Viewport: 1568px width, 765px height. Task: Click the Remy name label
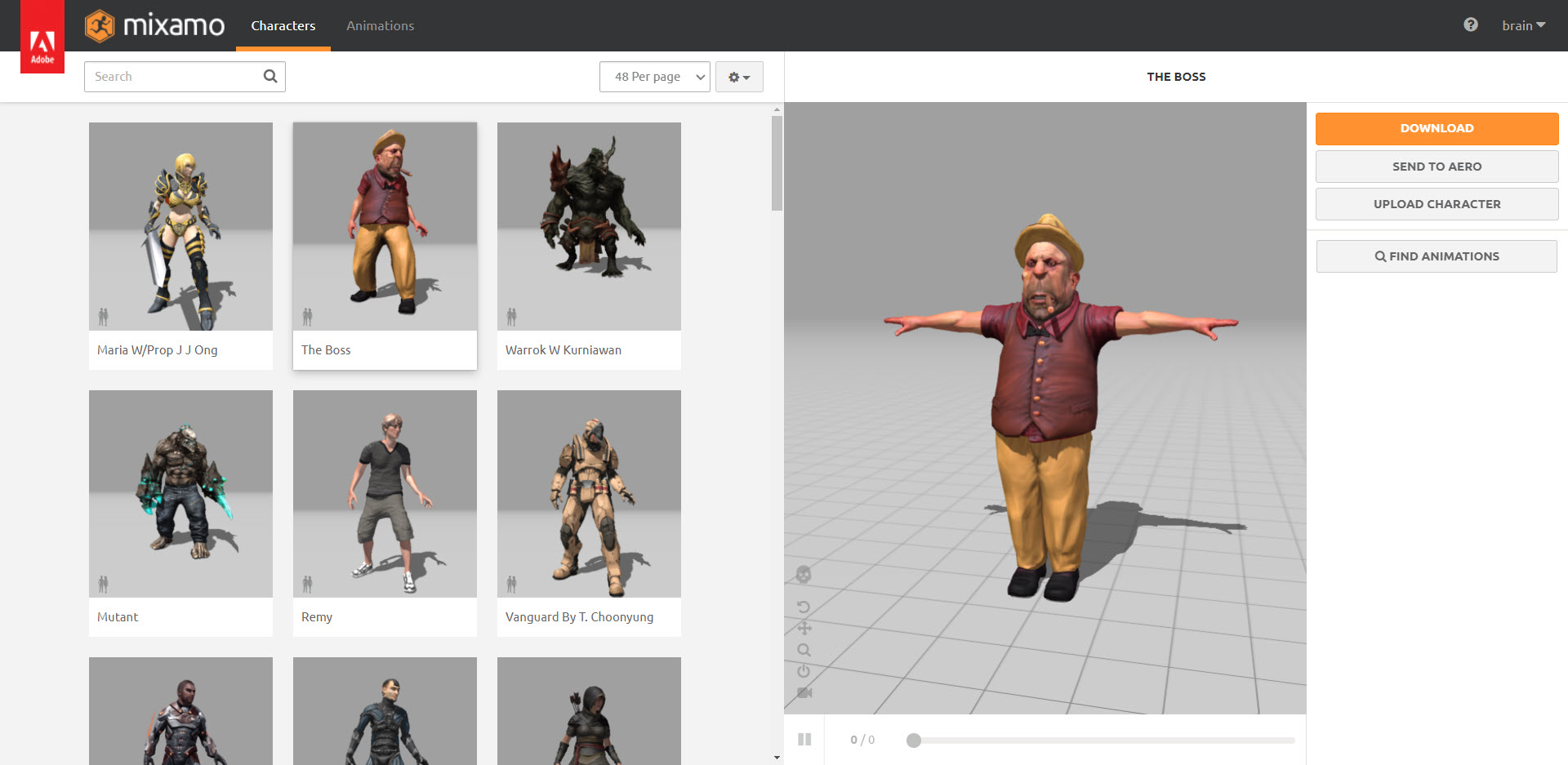tap(317, 617)
